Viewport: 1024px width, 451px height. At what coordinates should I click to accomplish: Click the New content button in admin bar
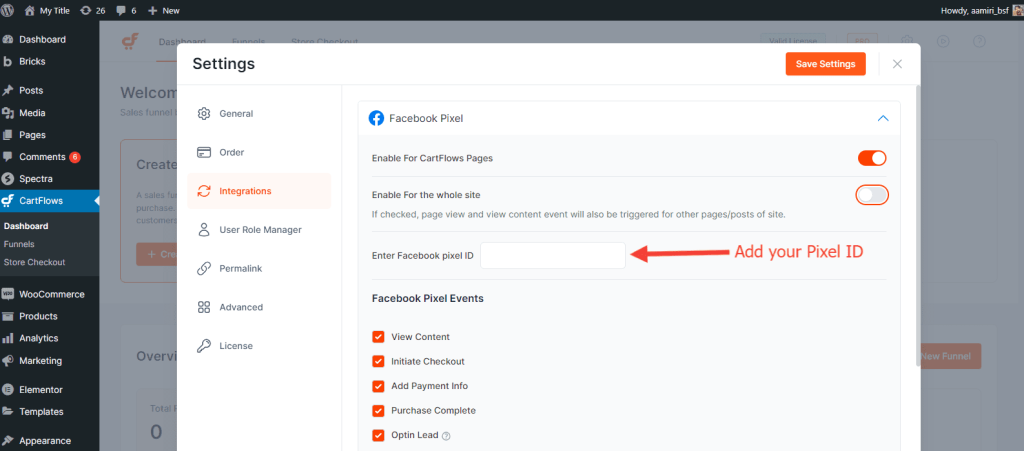pyautogui.click(x=164, y=10)
